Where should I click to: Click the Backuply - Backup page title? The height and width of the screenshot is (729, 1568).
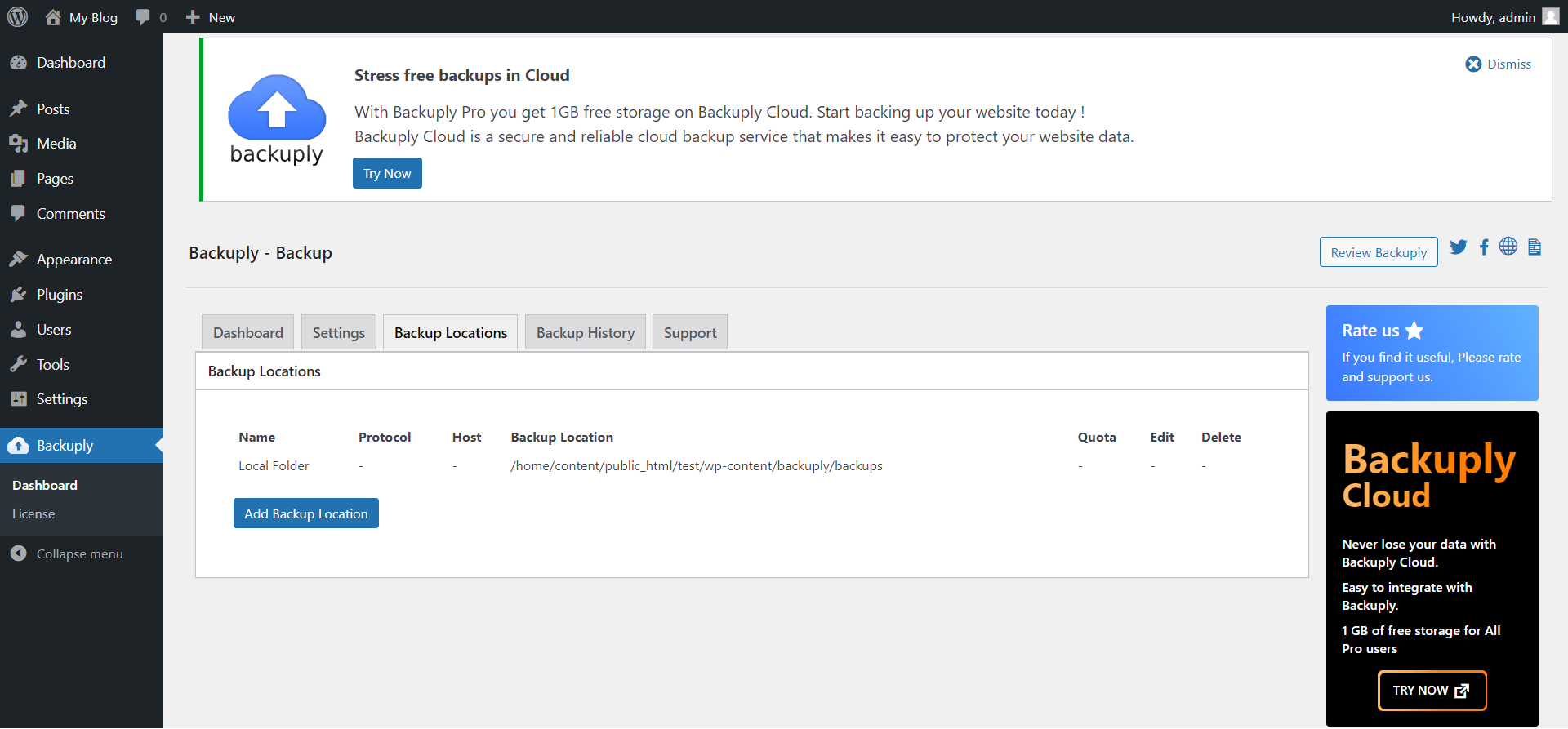[x=261, y=253]
